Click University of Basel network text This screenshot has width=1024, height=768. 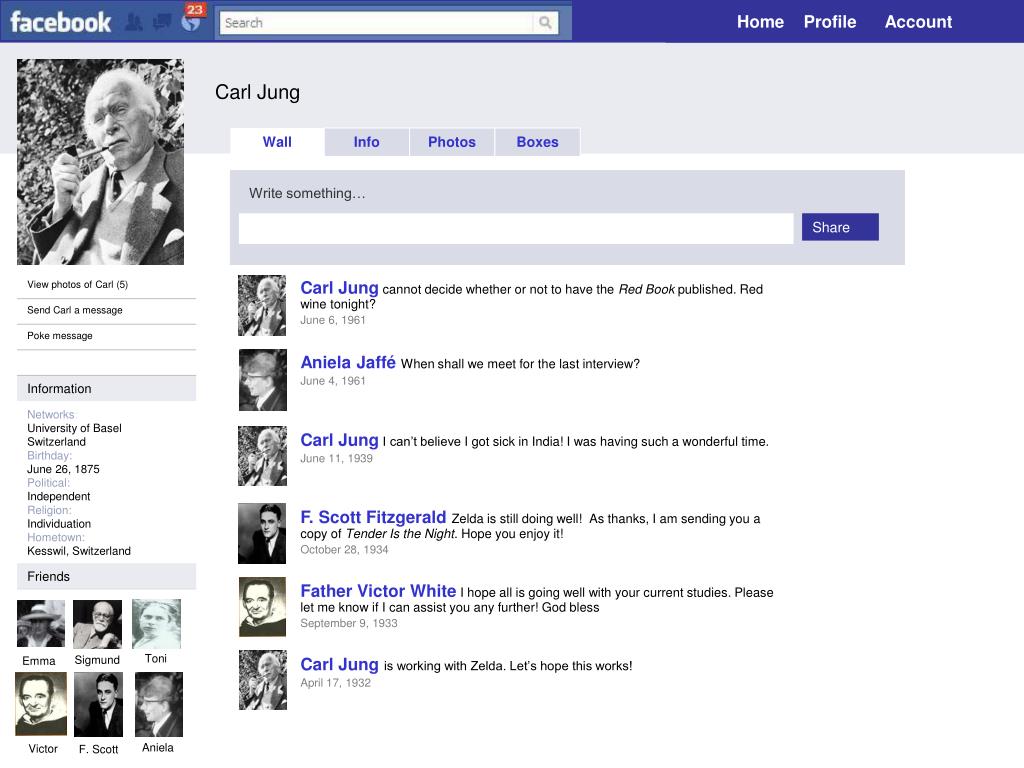(74, 428)
